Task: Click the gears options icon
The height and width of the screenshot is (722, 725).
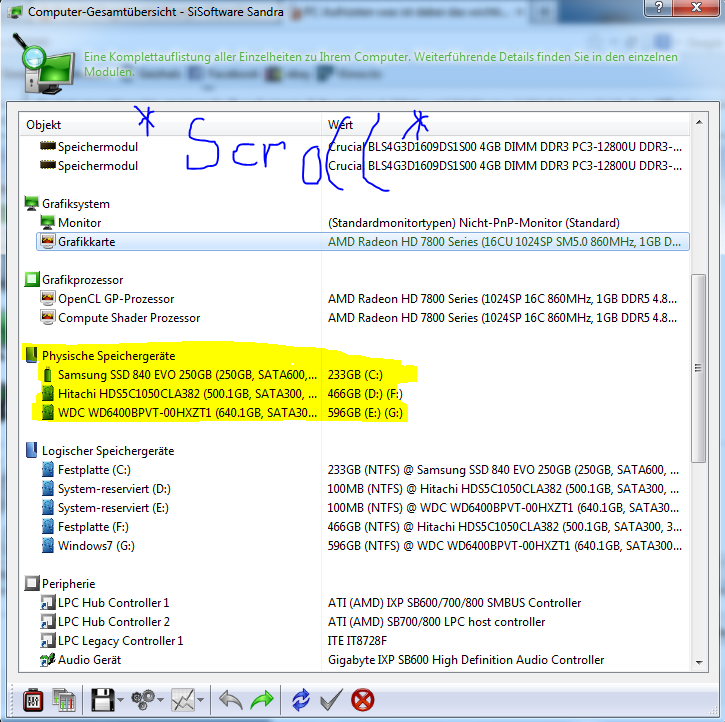Action: pyautogui.click(x=143, y=700)
